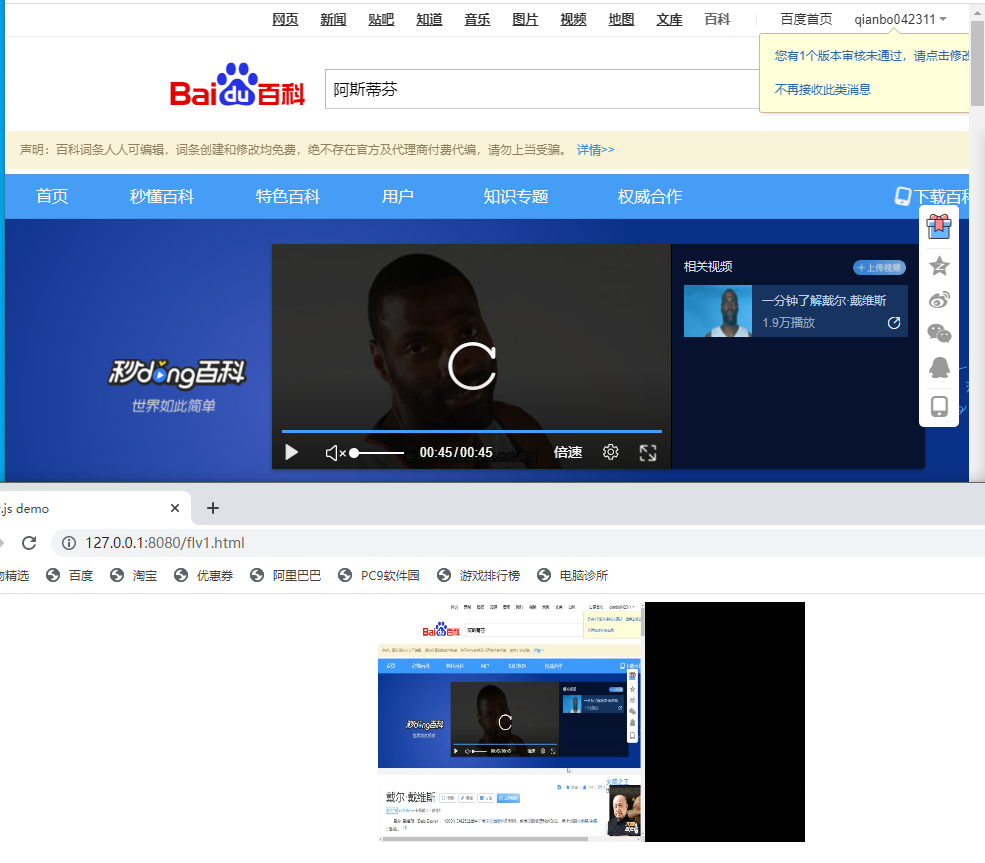The image size is (985, 863).
Task: Select the 用户 nav tab
Action: click(x=398, y=197)
